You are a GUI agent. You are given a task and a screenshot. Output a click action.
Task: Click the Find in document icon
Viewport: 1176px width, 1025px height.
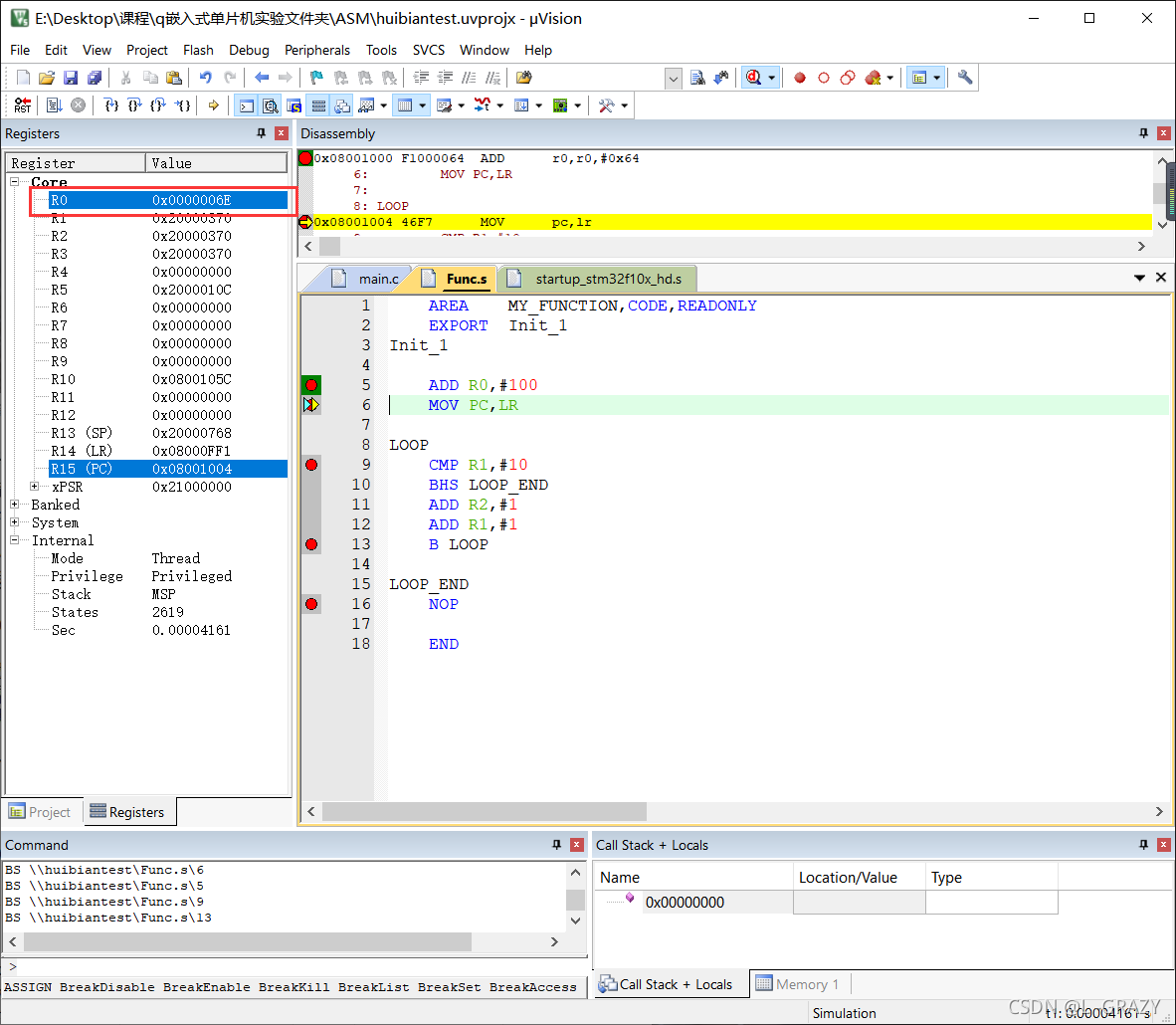[x=697, y=78]
